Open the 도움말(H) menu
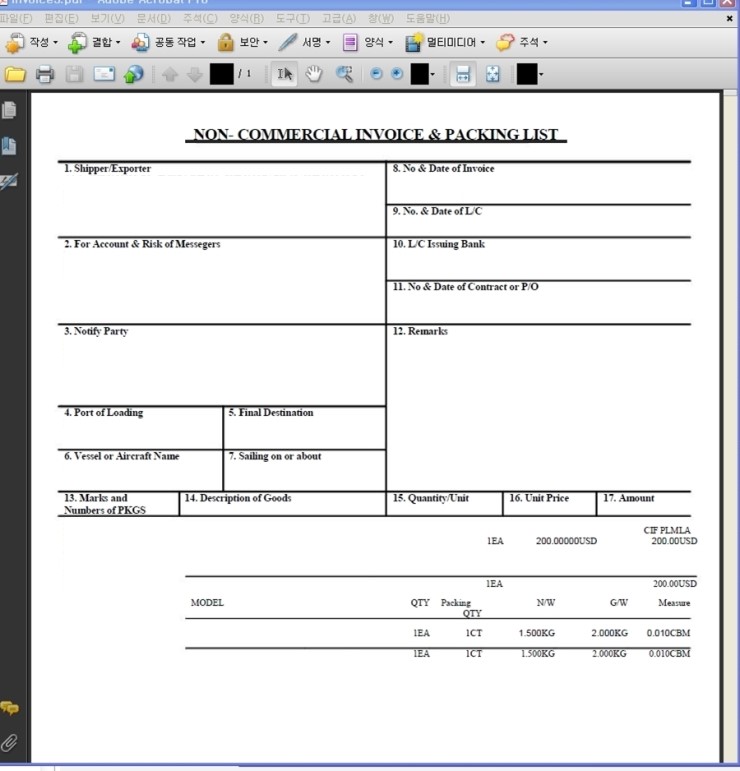 [x=428, y=19]
